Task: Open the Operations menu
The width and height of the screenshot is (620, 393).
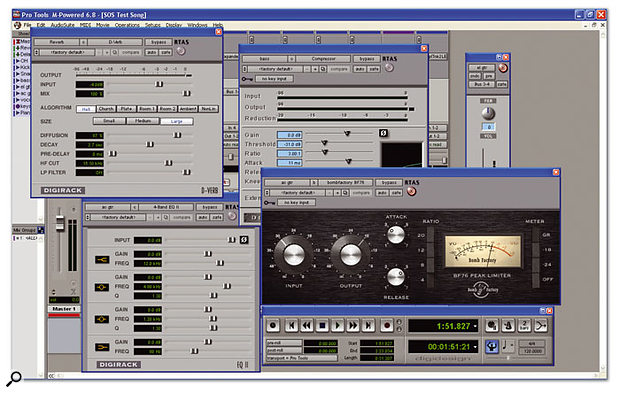Action: coord(127,25)
